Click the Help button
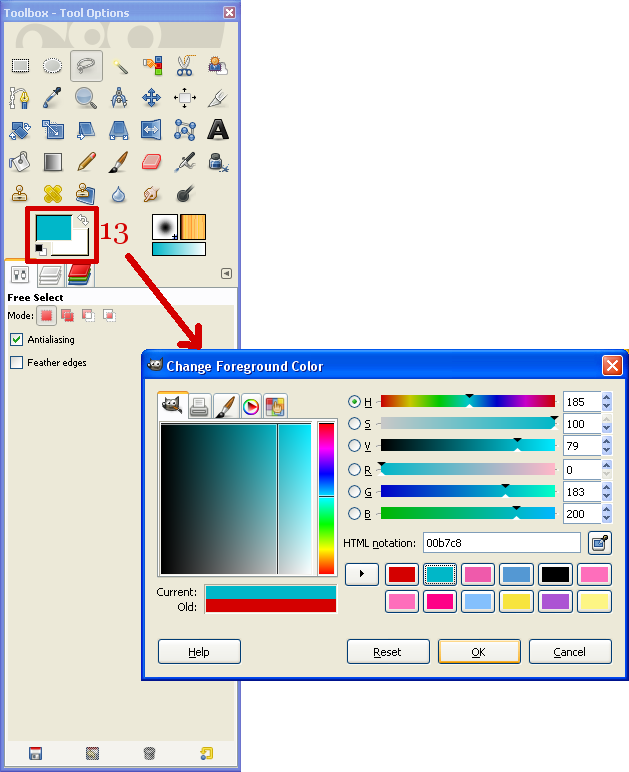This screenshot has height=772, width=629. pyautogui.click(x=199, y=652)
